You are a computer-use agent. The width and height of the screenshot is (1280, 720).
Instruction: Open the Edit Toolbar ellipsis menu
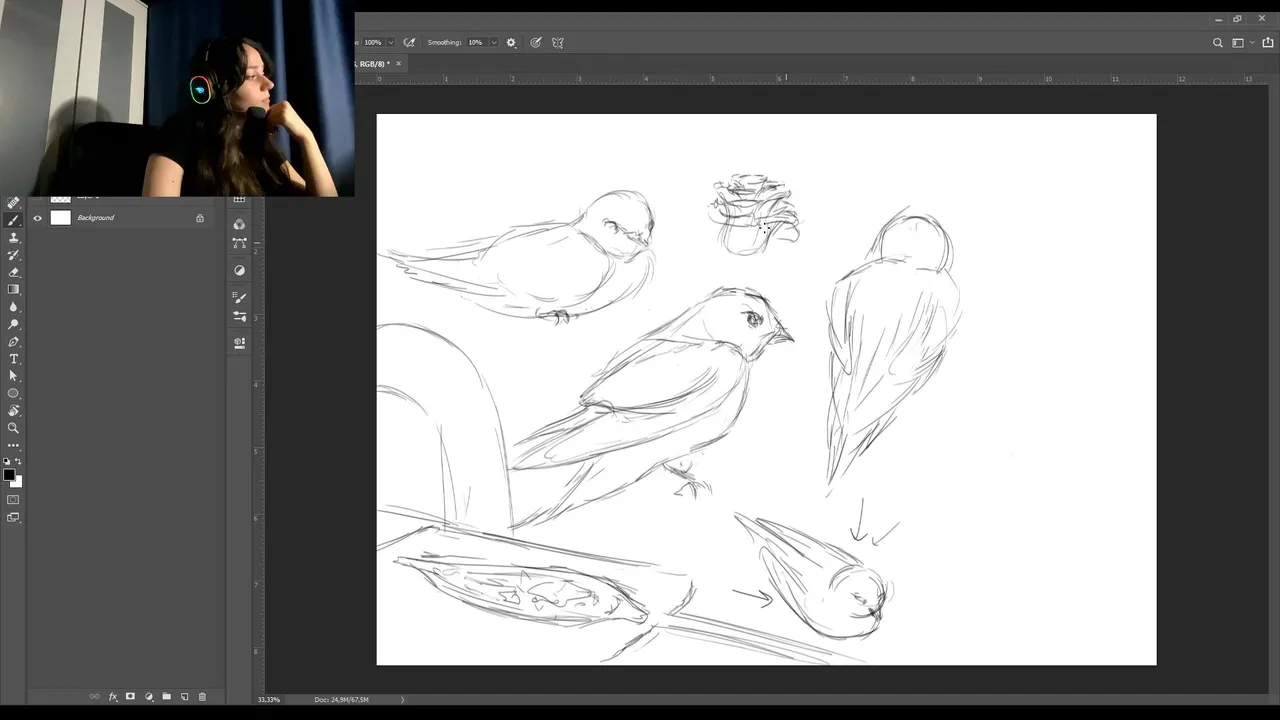(13, 445)
